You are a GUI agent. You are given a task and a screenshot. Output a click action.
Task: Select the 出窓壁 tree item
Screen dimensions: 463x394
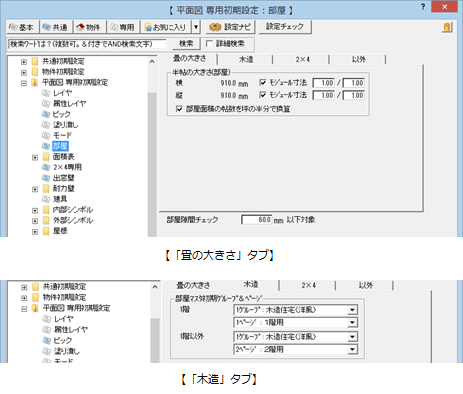click(x=63, y=178)
